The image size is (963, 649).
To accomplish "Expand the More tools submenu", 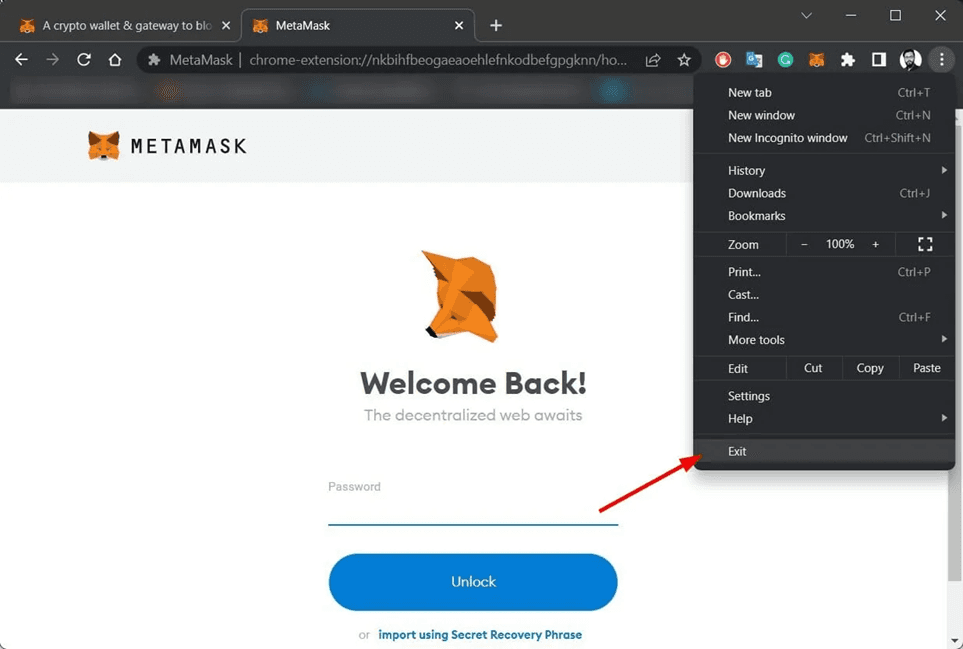I will [824, 340].
